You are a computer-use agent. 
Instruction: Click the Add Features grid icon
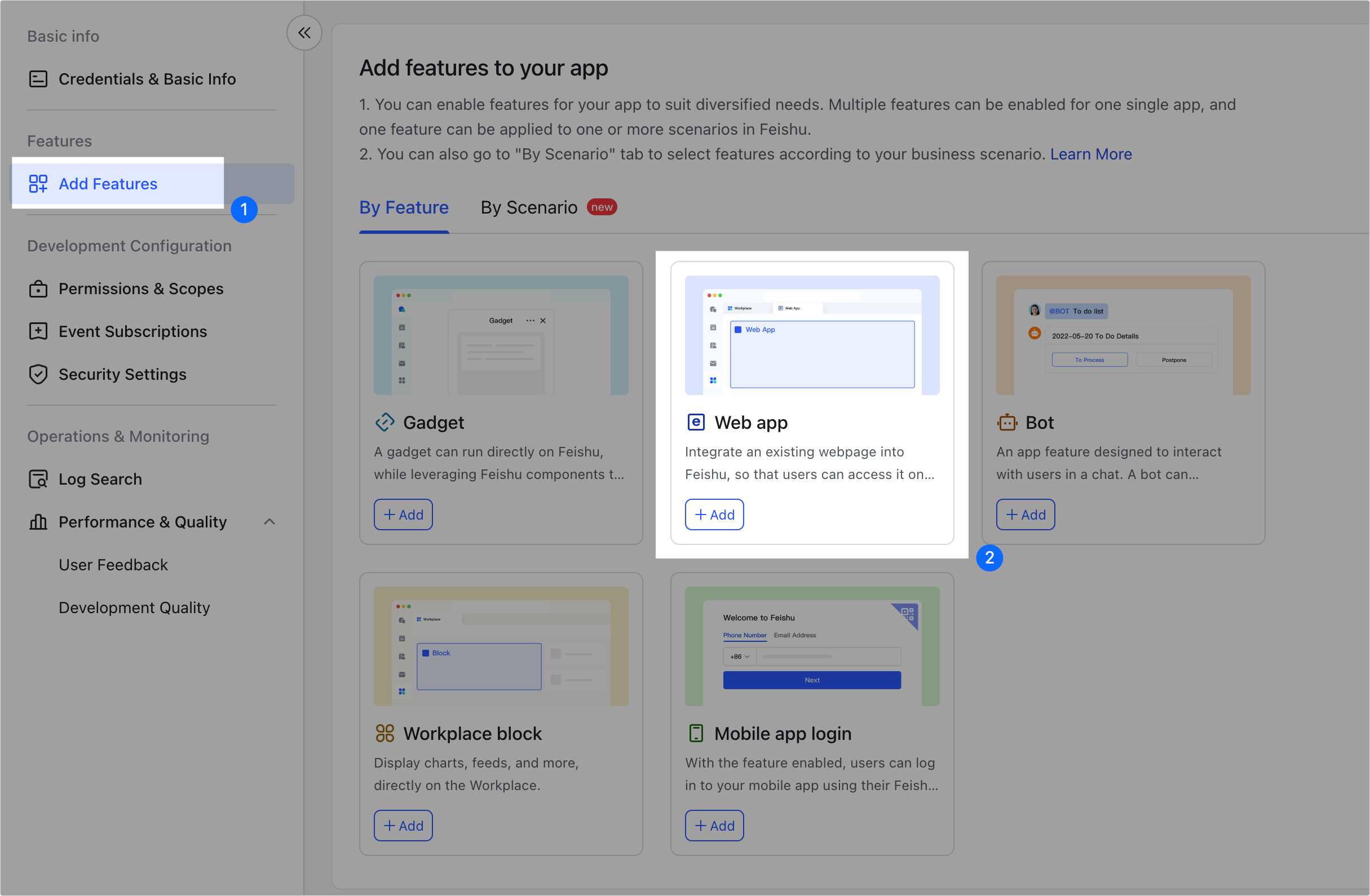click(x=38, y=184)
